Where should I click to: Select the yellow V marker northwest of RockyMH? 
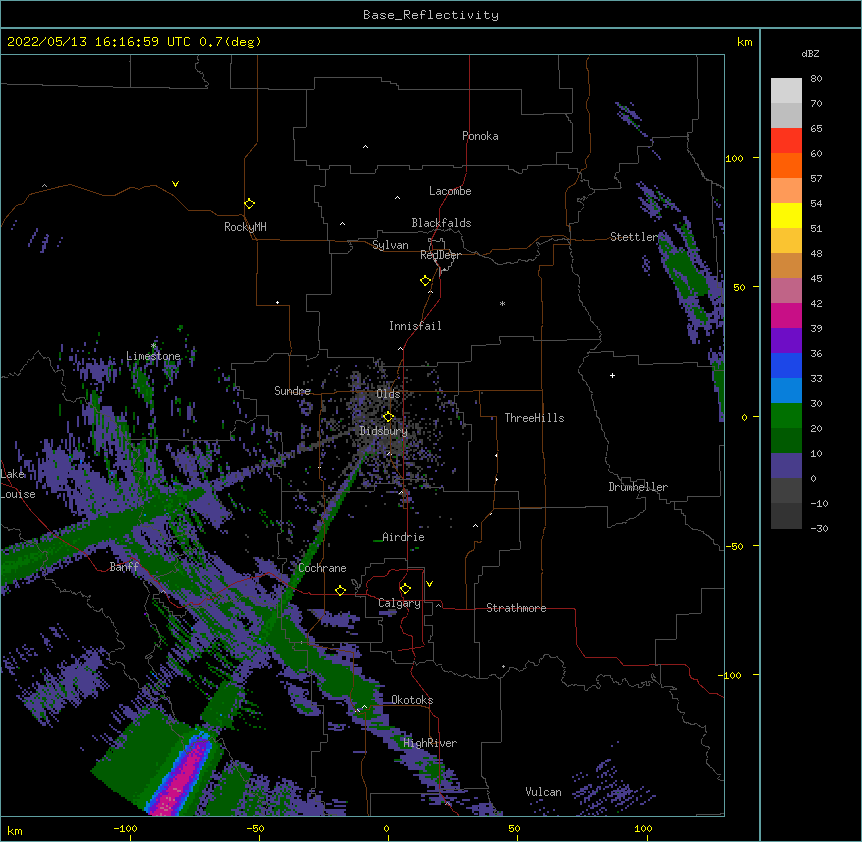click(x=175, y=184)
